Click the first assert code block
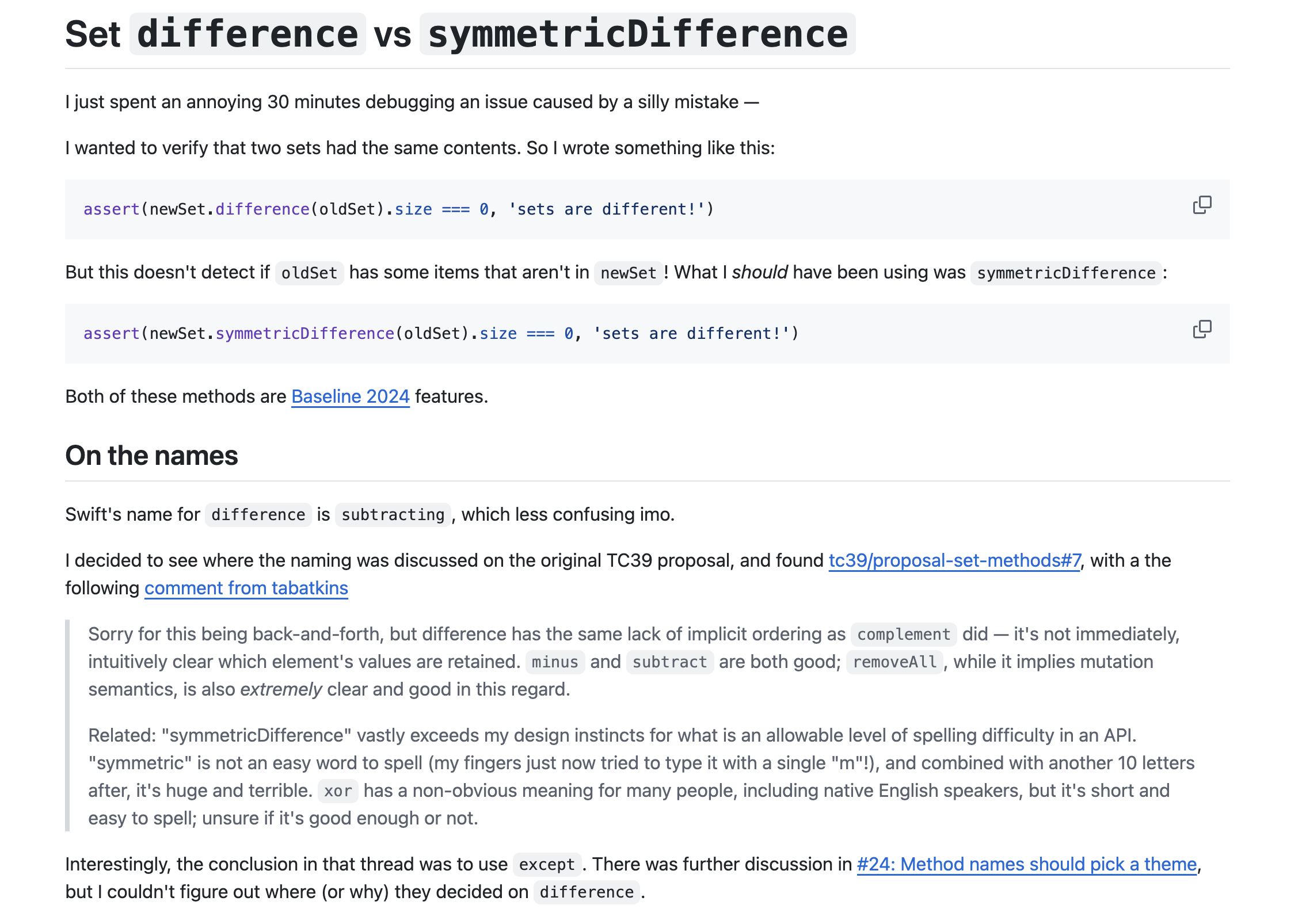 tap(398, 209)
